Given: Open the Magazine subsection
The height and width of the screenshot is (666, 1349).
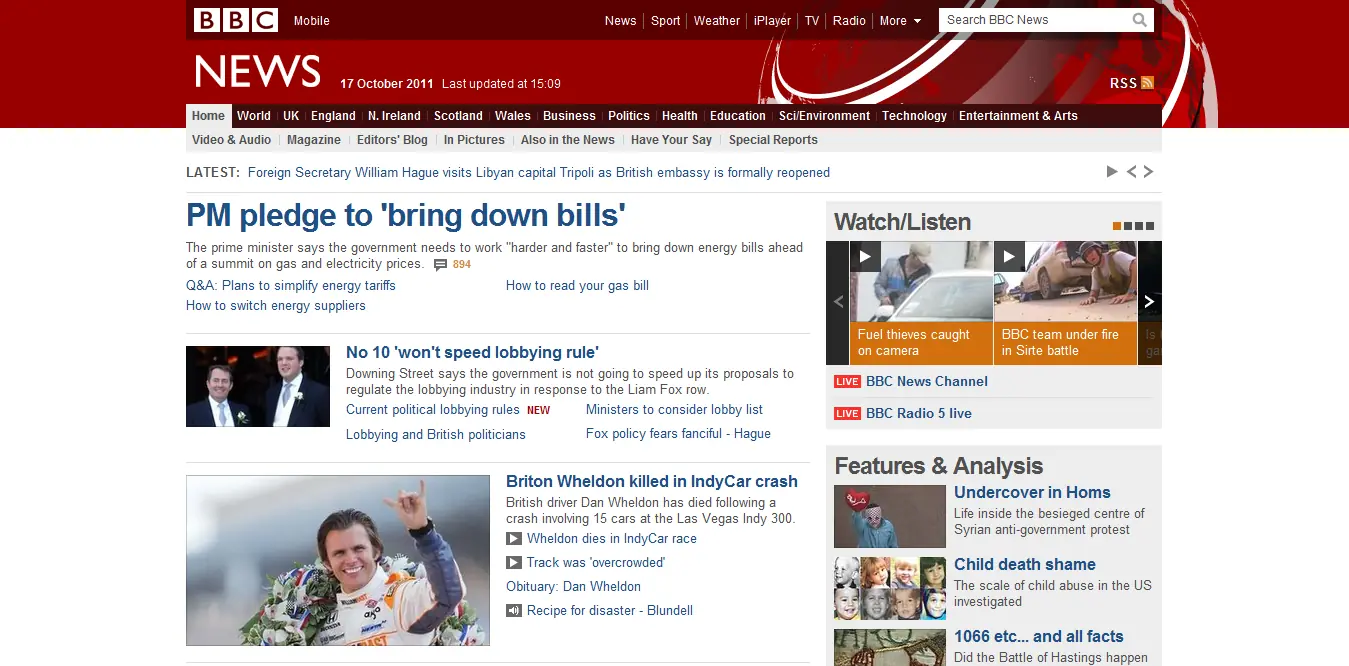Looking at the screenshot, I should (314, 140).
